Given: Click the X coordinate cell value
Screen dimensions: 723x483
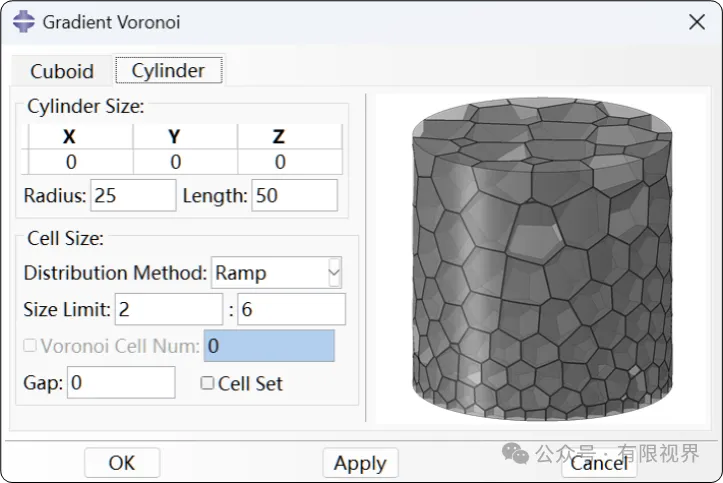Looking at the screenshot, I should (71, 162).
